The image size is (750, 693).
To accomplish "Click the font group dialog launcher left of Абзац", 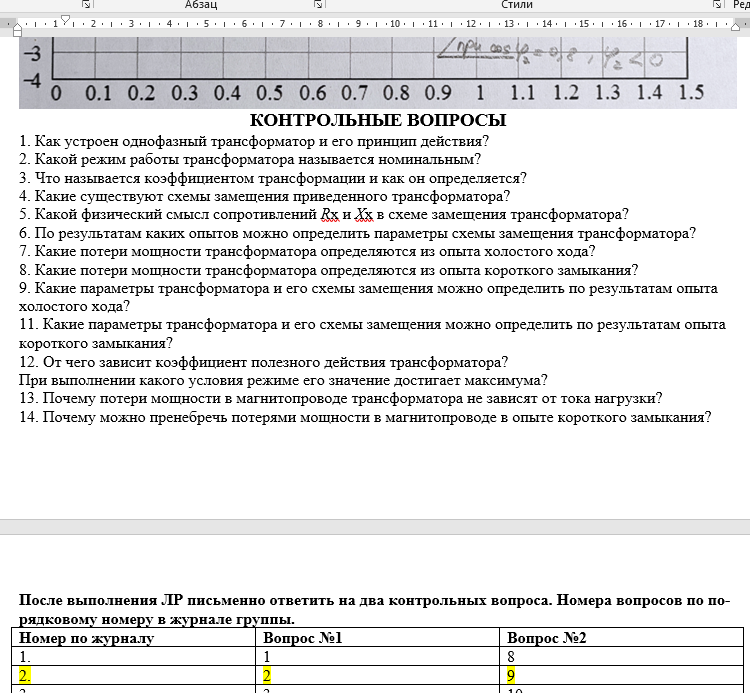I will coord(89,5).
